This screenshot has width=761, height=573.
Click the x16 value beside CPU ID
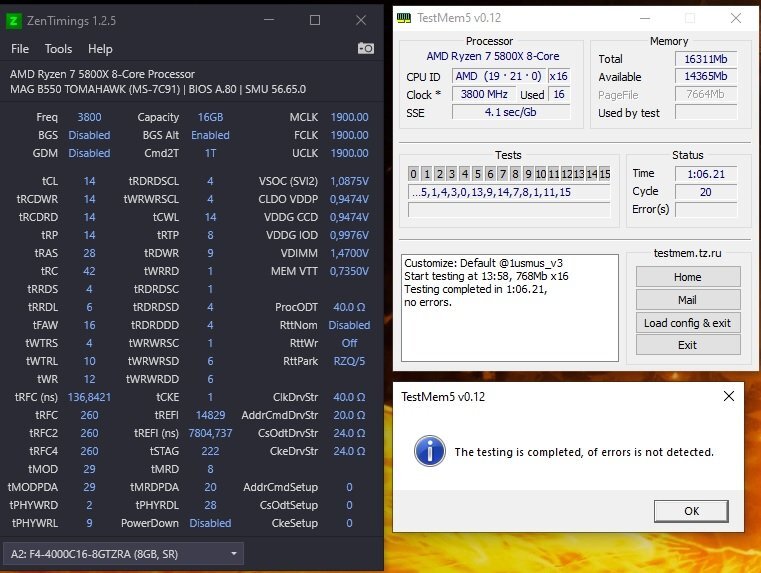559,76
